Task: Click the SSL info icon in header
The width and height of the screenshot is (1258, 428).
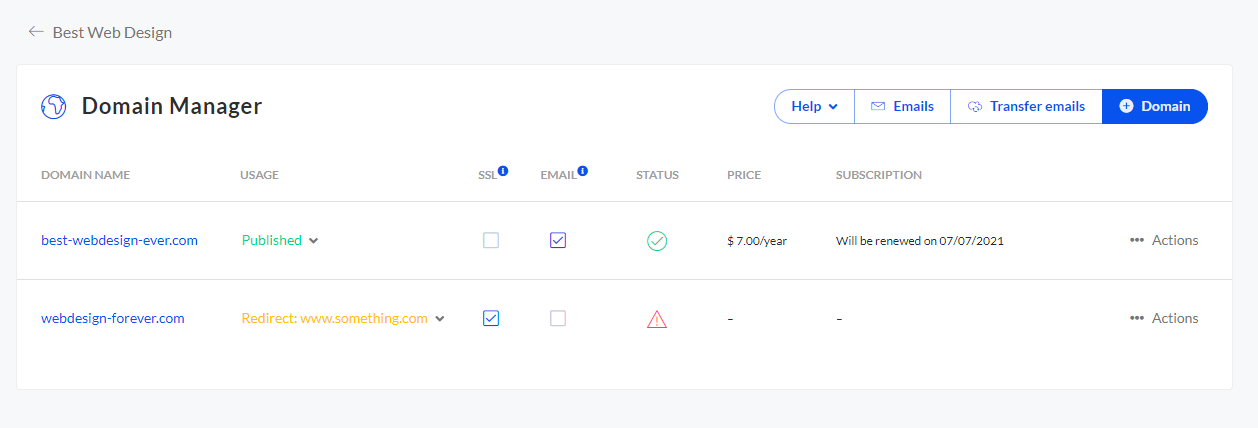Action: (x=503, y=171)
